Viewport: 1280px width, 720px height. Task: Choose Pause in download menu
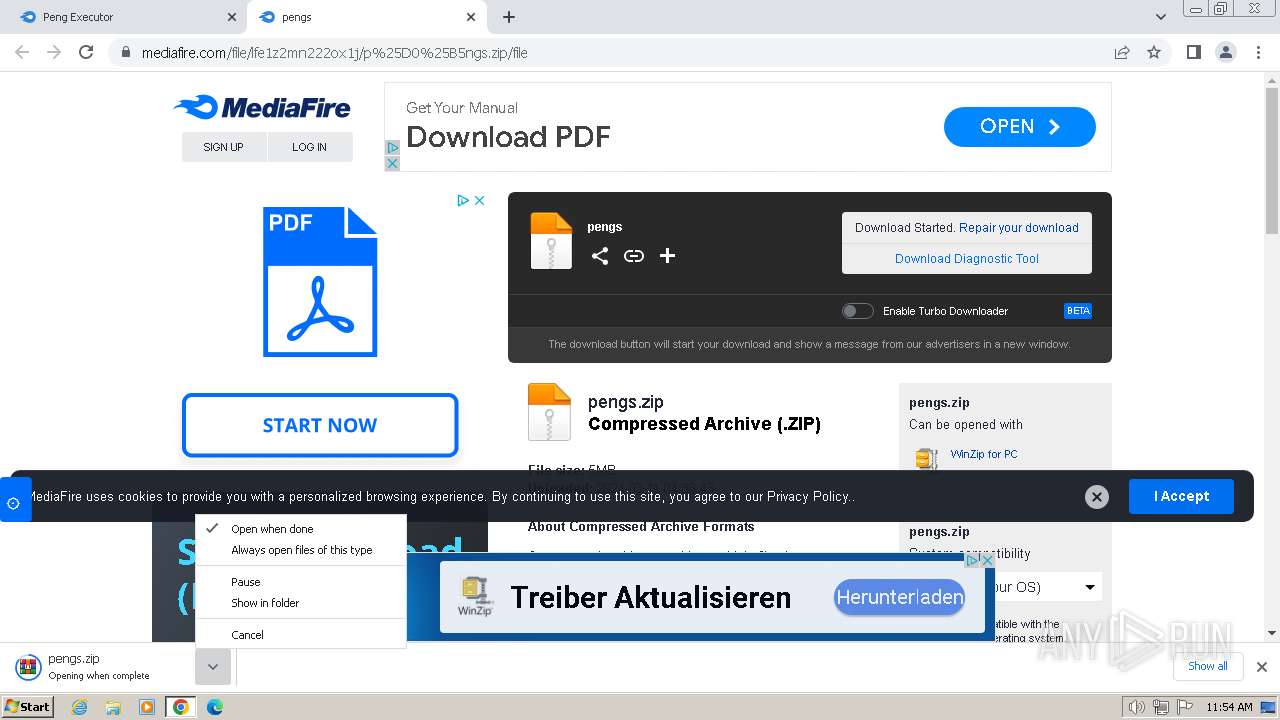(x=300, y=582)
